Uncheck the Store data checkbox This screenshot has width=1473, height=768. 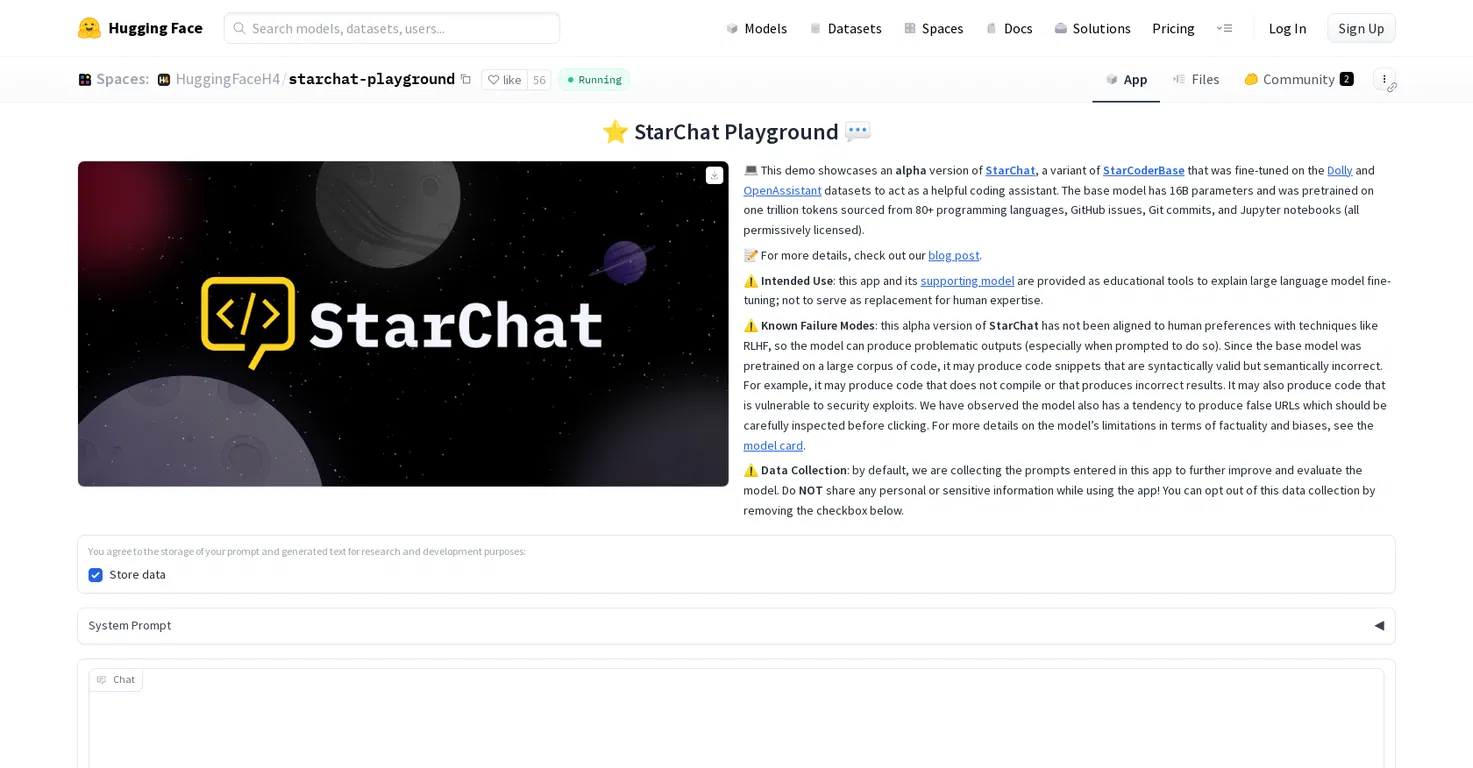95,575
